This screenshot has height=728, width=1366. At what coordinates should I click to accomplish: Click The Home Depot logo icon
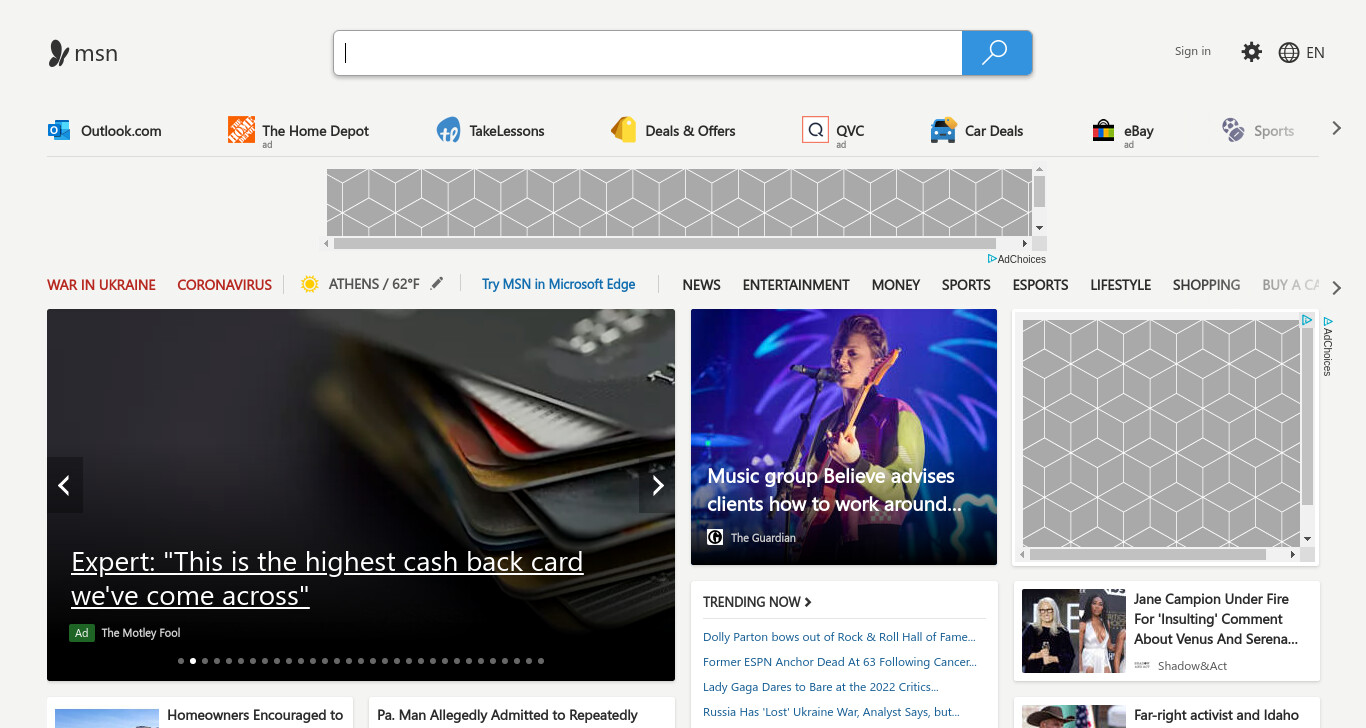241,130
